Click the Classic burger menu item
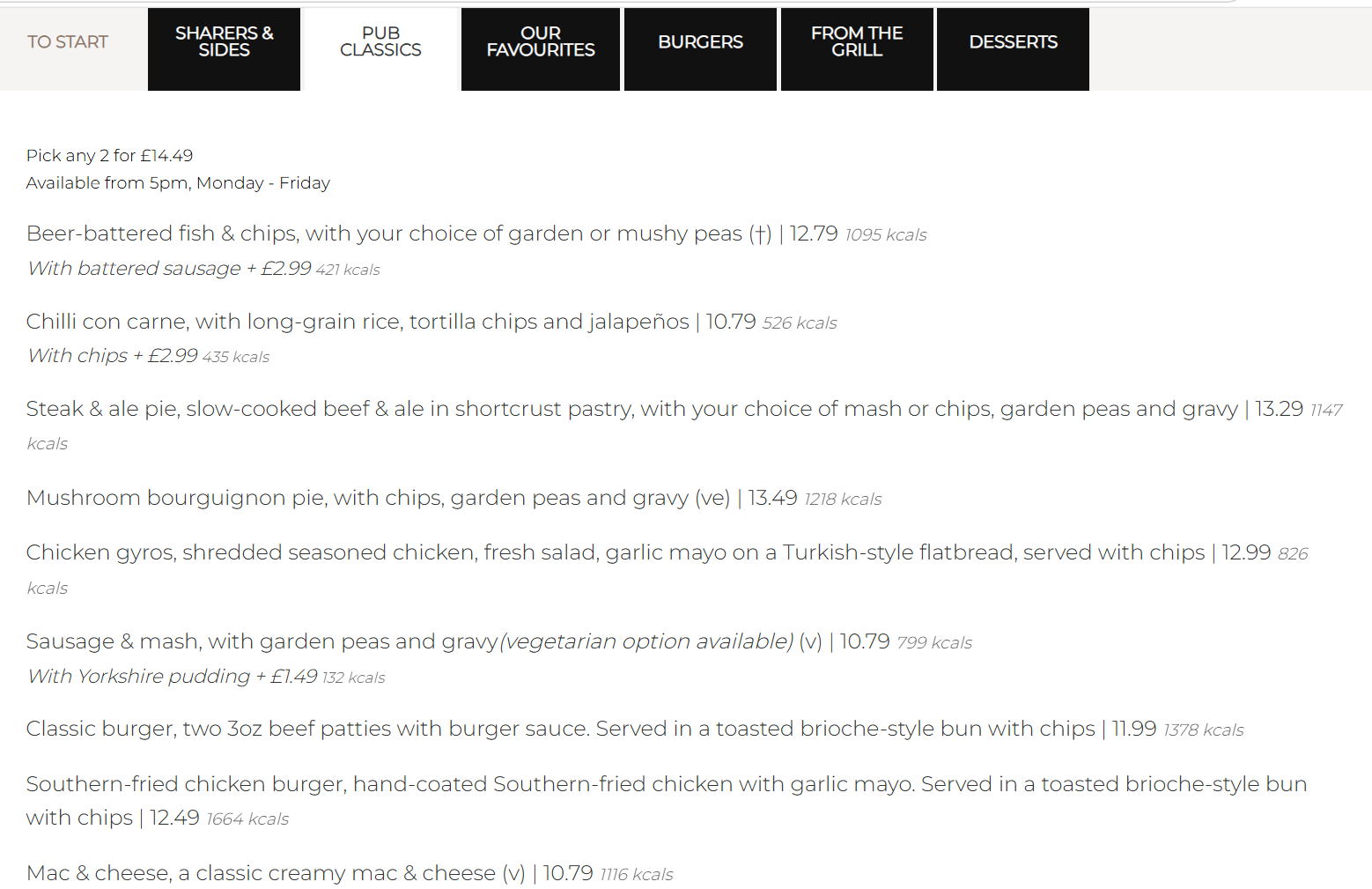Viewport: 1372px width, 889px height. point(560,729)
